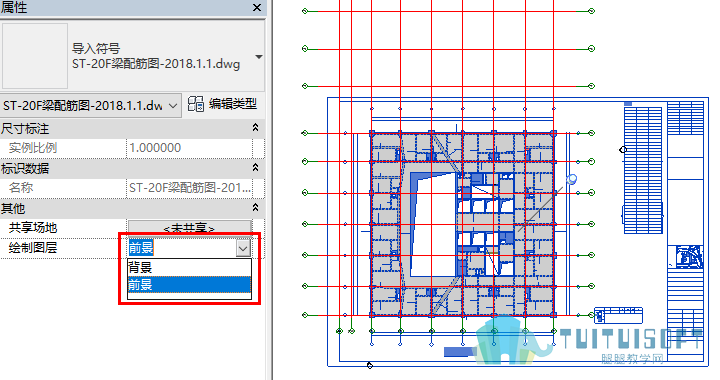This screenshot has width=720, height=380.
Task: Select the 绘制图层 property label
Action: pyautogui.click(x=33, y=248)
